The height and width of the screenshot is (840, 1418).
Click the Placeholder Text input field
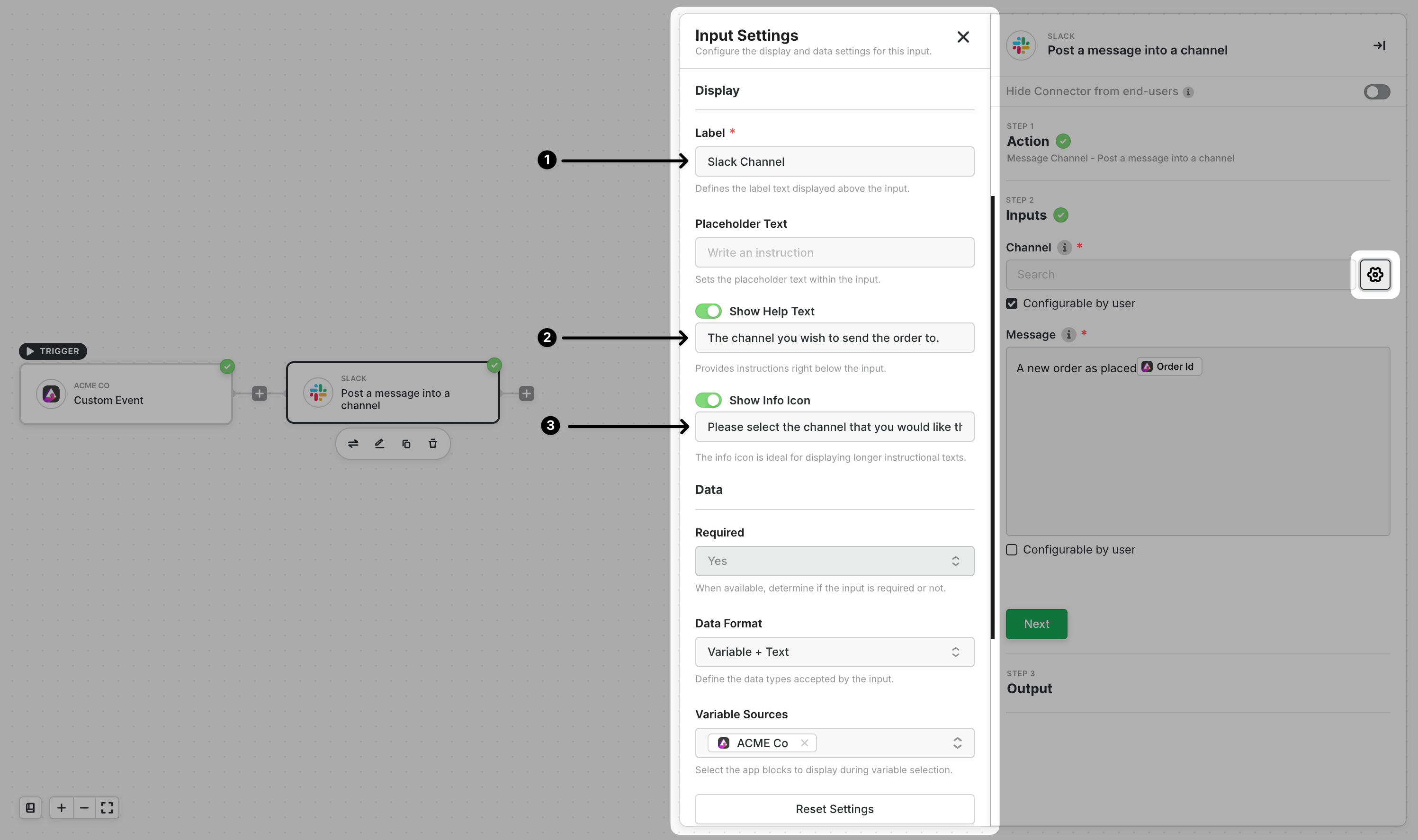835,252
